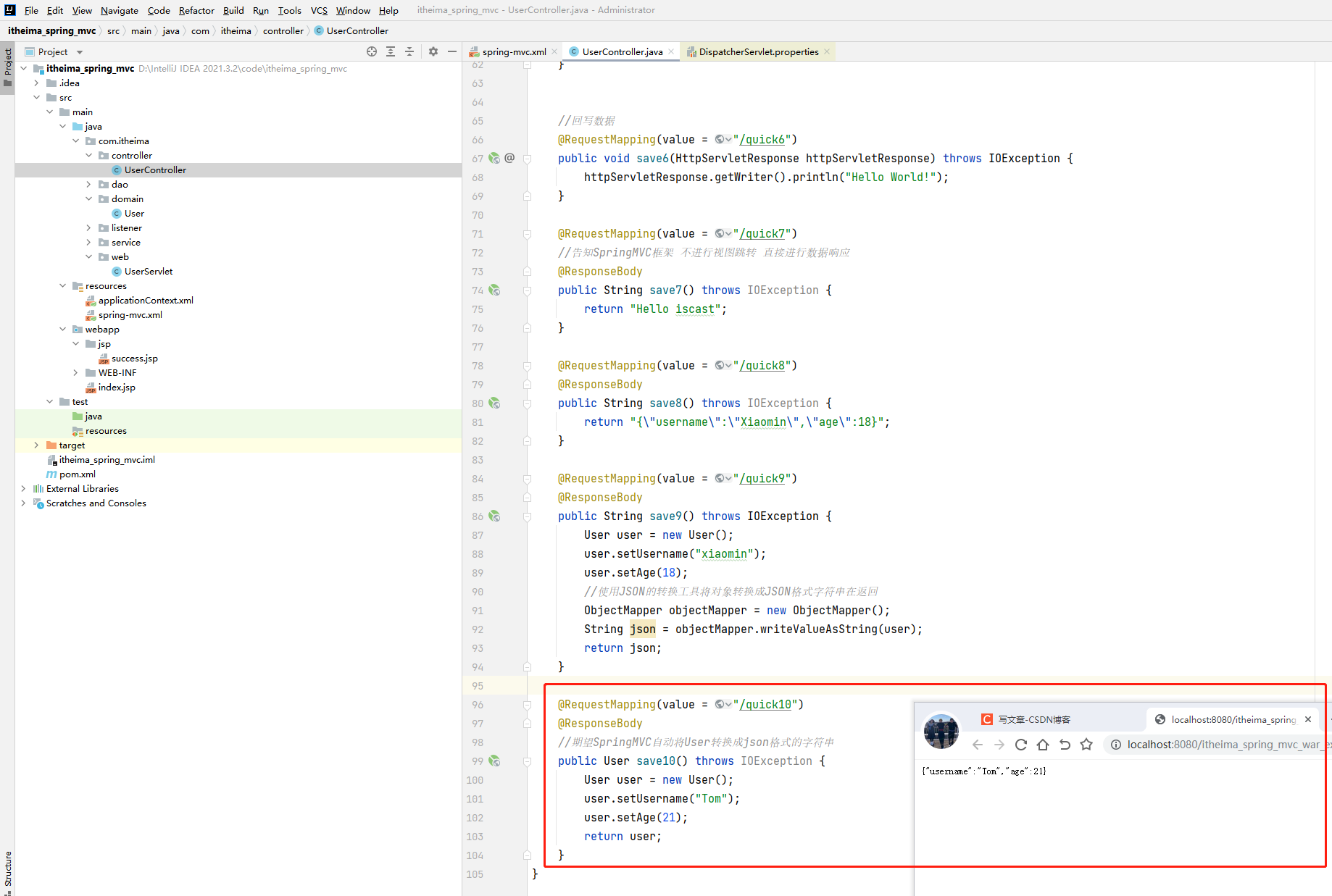Image resolution: width=1332 pixels, height=896 pixels.
Task: Select UserController in project tree
Action: click(x=155, y=169)
